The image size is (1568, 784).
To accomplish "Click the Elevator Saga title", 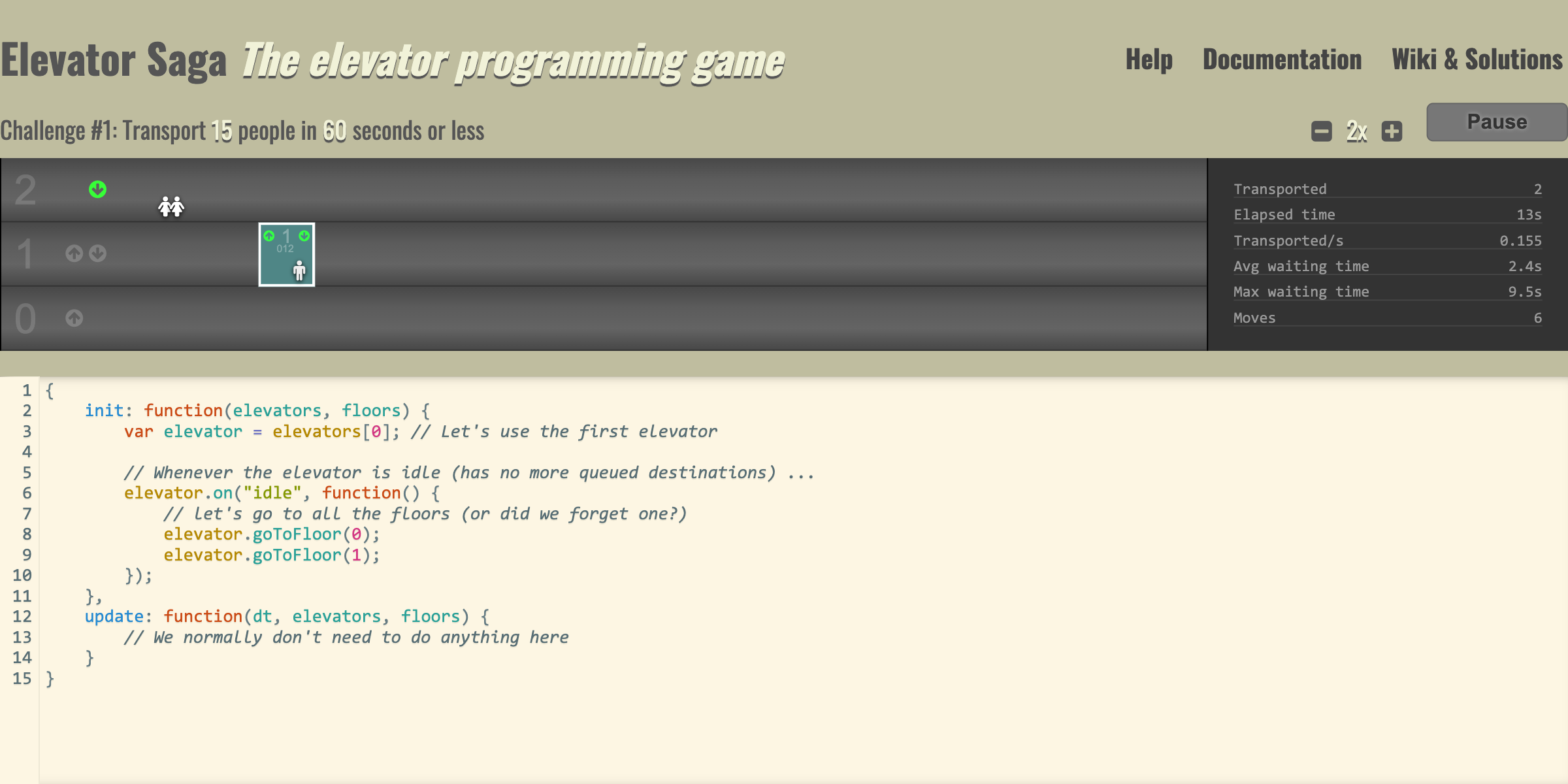I will (114, 60).
